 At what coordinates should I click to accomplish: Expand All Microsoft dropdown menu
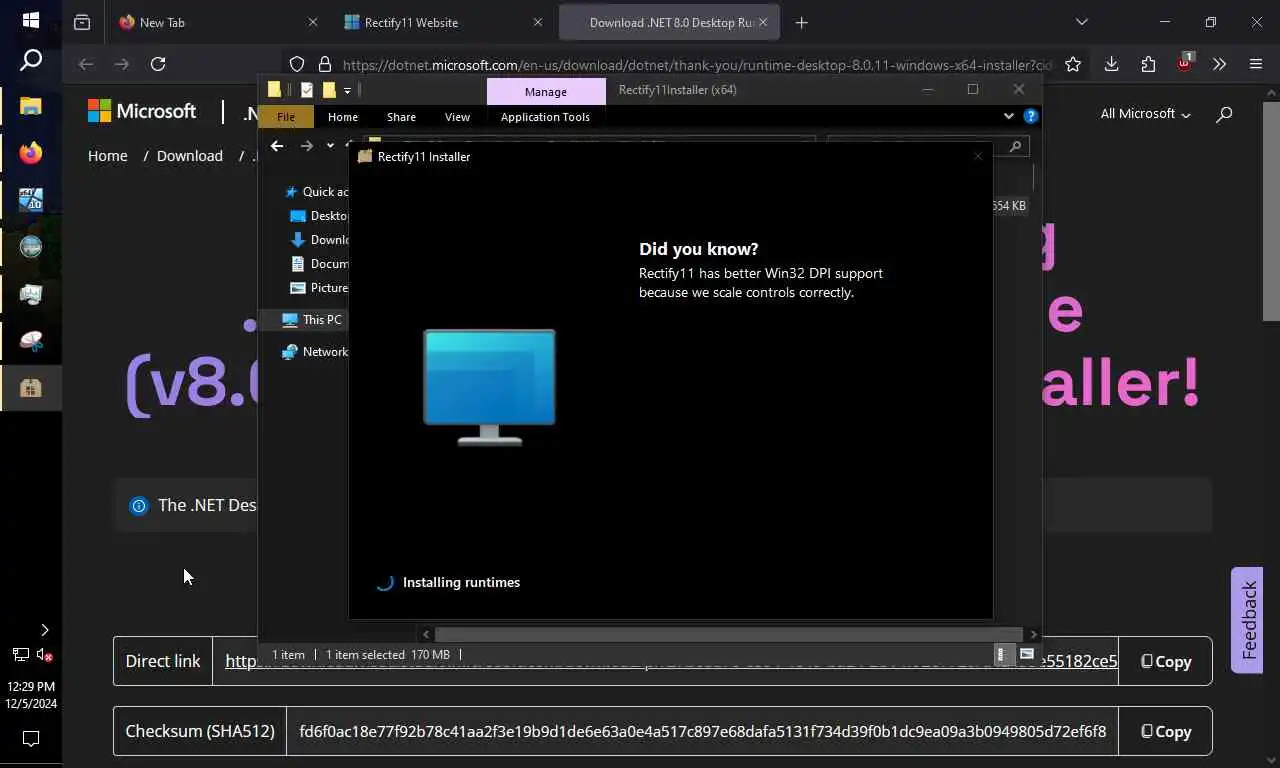[x=1145, y=114]
